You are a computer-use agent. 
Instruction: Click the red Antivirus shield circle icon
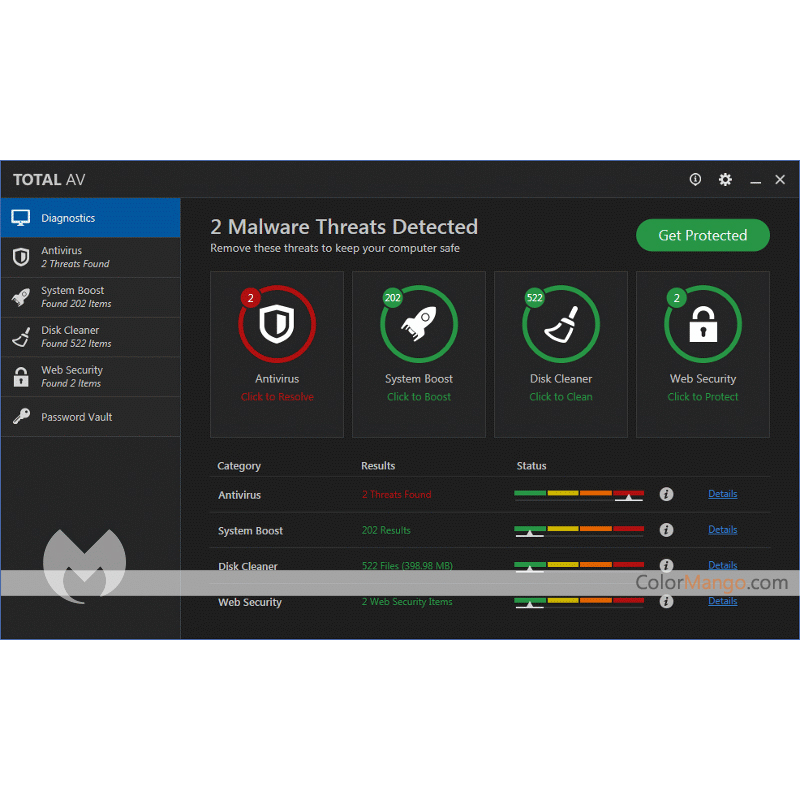[277, 324]
